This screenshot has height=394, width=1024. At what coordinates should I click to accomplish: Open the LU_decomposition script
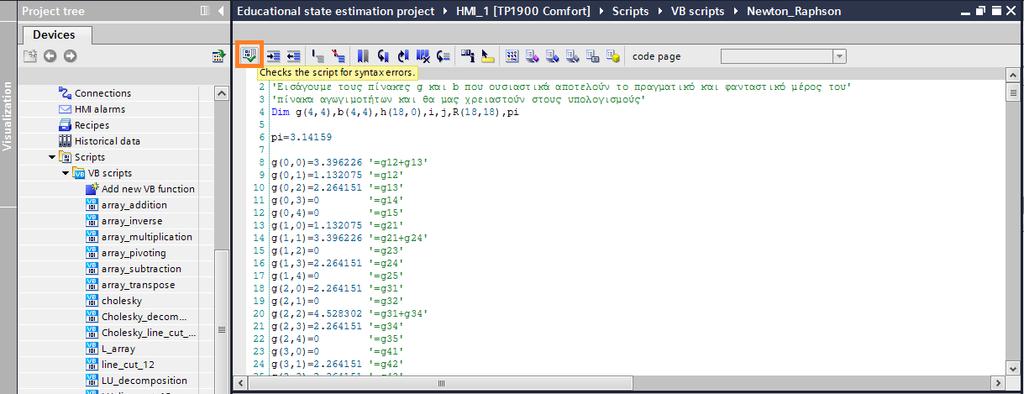(144, 380)
